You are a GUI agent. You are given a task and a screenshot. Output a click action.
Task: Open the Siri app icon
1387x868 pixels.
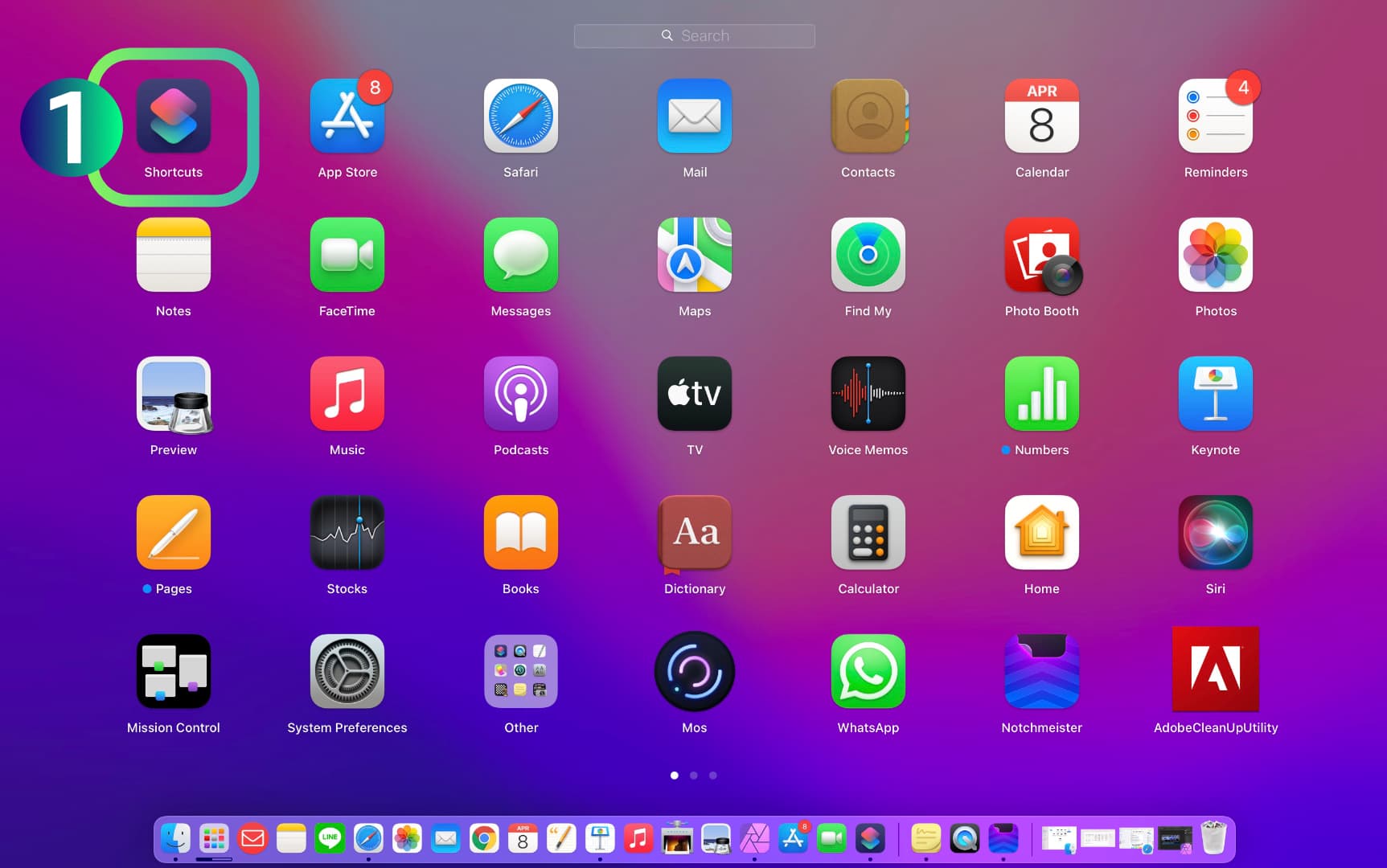point(1215,533)
